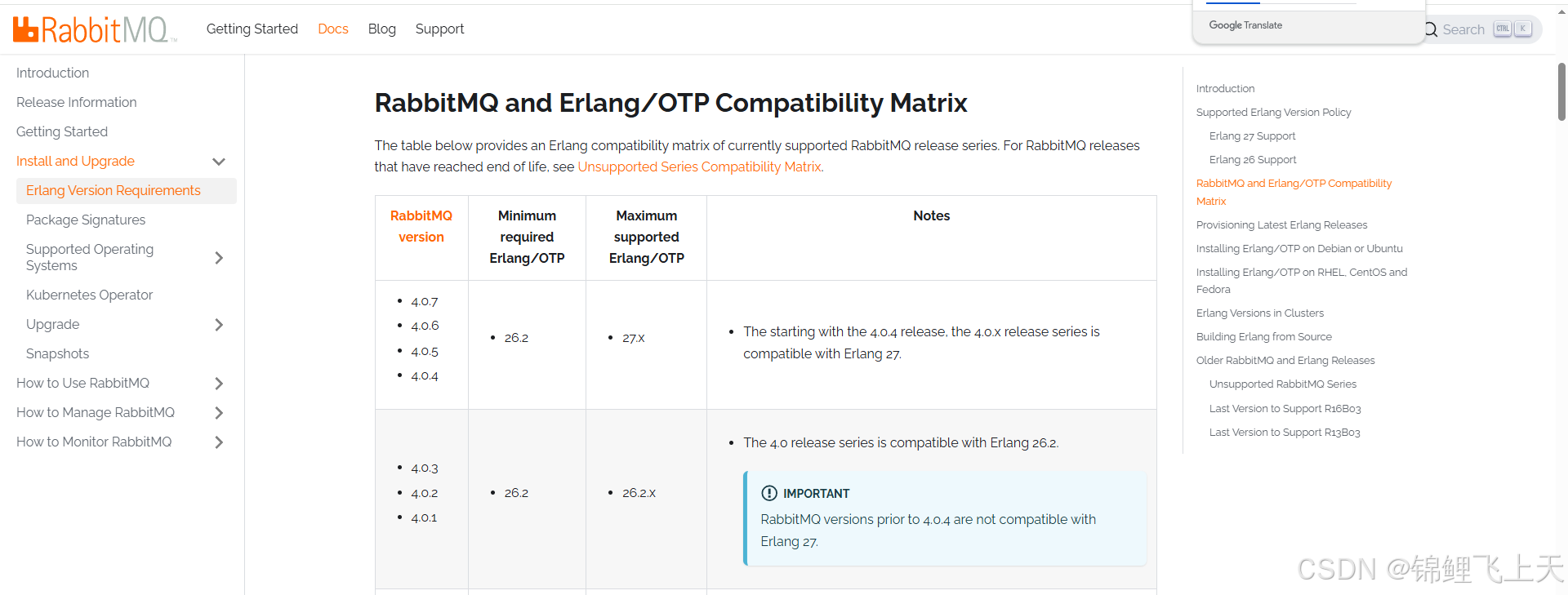Open Release Information sidebar page
This screenshot has width=1568, height=595.
(x=77, y=102)
